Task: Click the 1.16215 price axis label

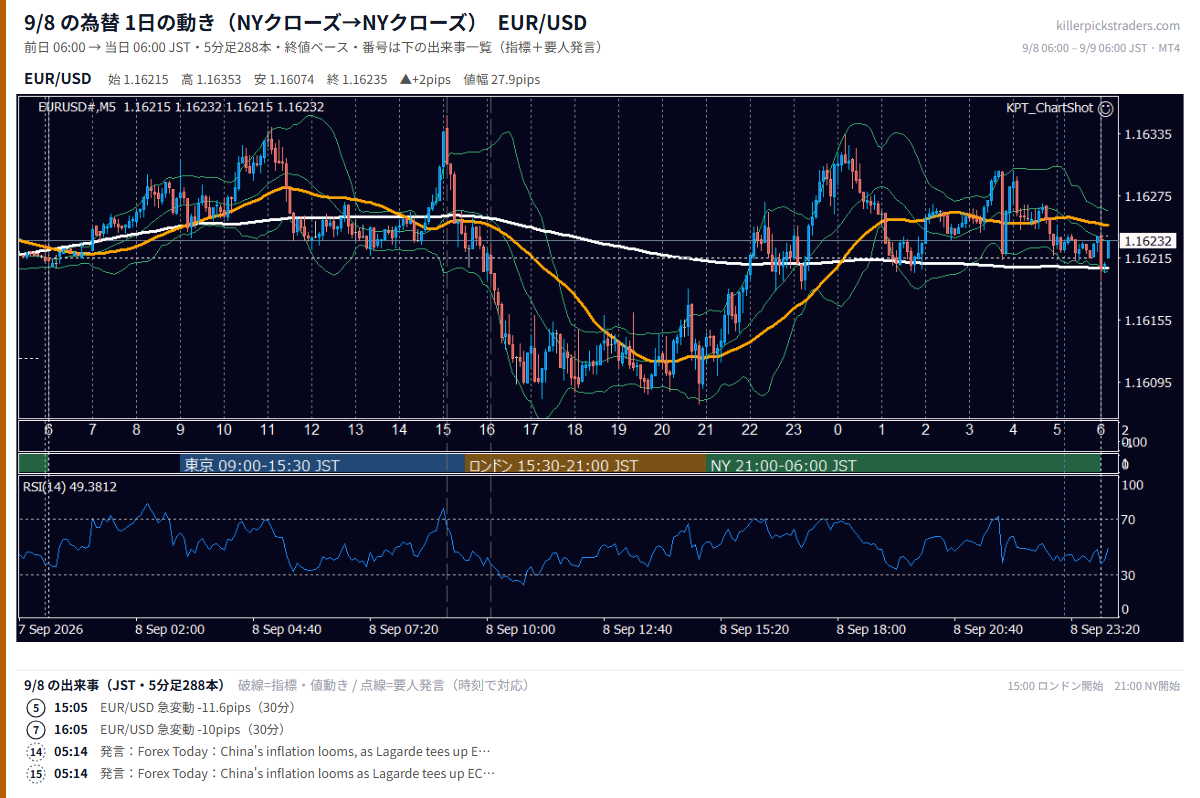Action: click(x=1147, y=259)
